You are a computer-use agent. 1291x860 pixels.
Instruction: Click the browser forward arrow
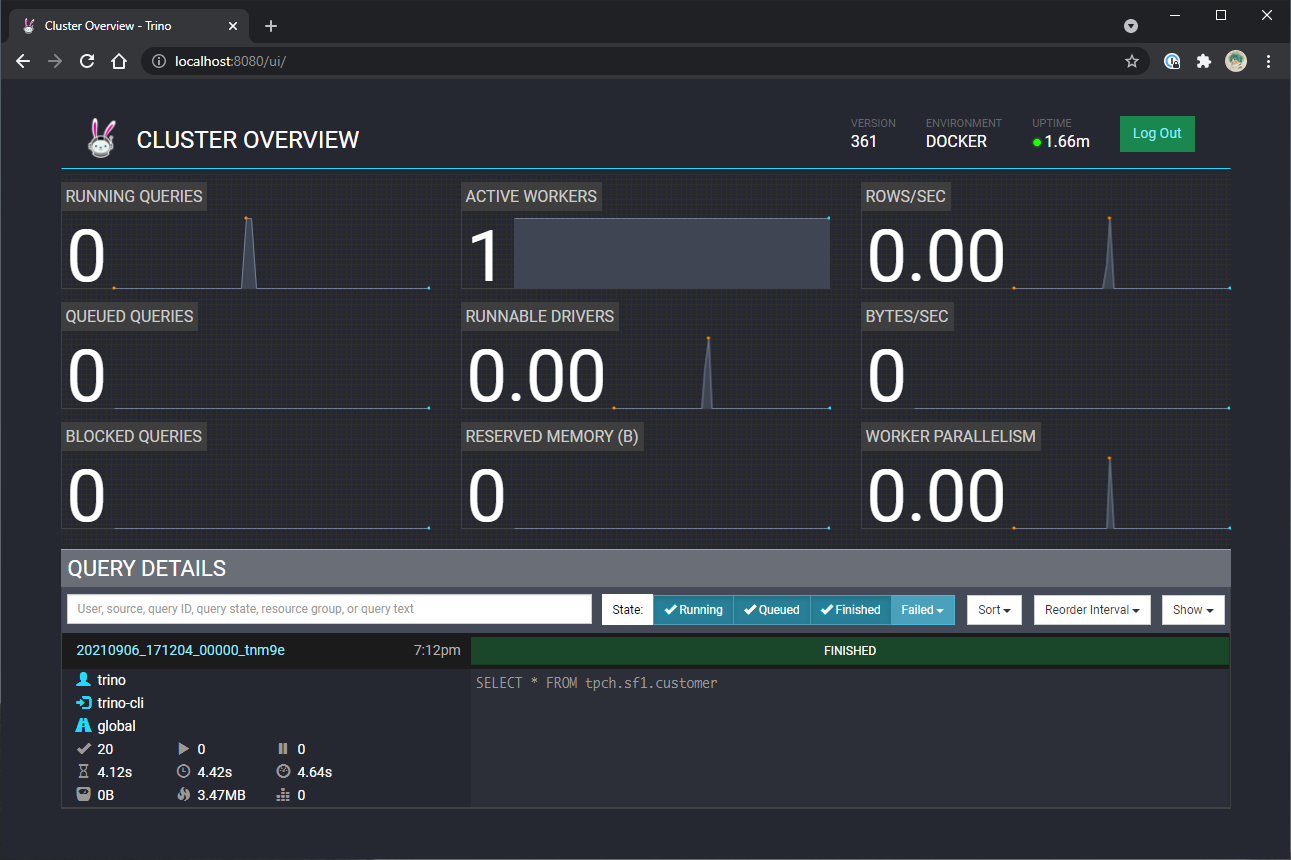click(55, 61)
